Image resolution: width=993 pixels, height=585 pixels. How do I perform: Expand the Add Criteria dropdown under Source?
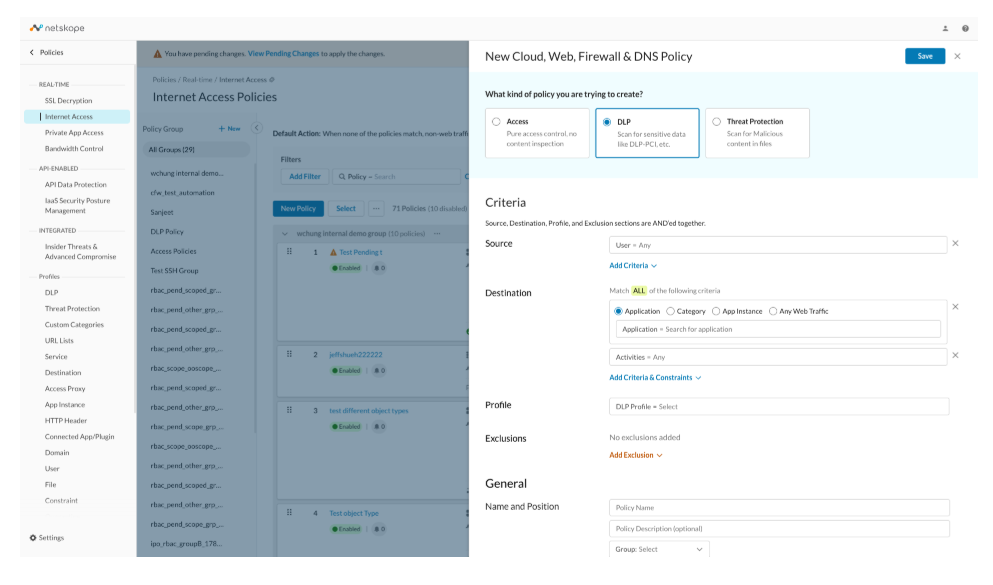[633, 266]
